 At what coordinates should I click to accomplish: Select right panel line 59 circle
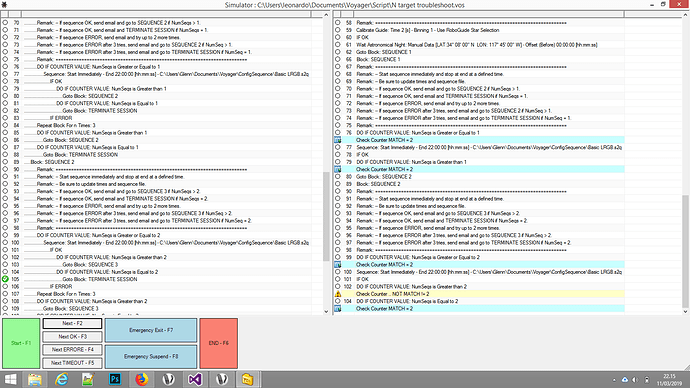click(x=338, y=30)
